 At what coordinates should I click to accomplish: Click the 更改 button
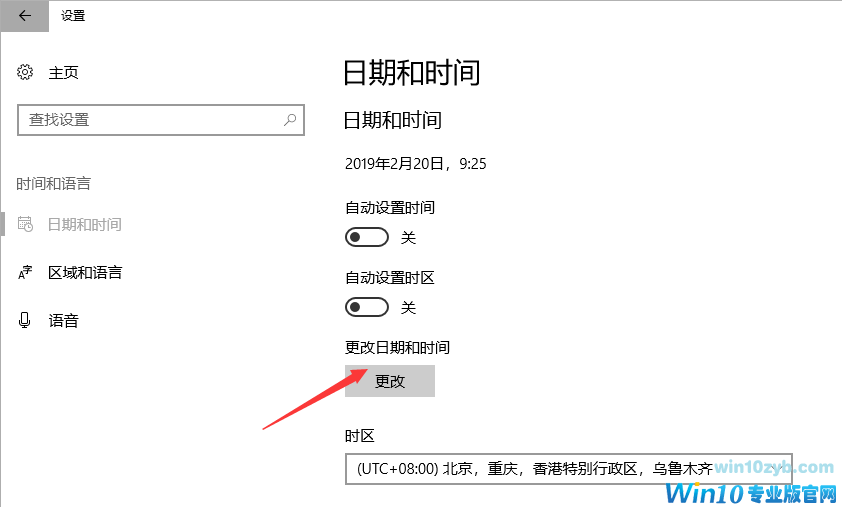(x=390, y=381)
